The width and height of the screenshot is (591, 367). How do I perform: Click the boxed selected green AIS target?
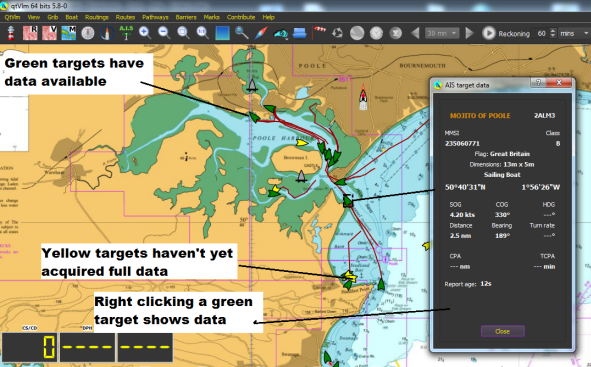pos(348,201)
